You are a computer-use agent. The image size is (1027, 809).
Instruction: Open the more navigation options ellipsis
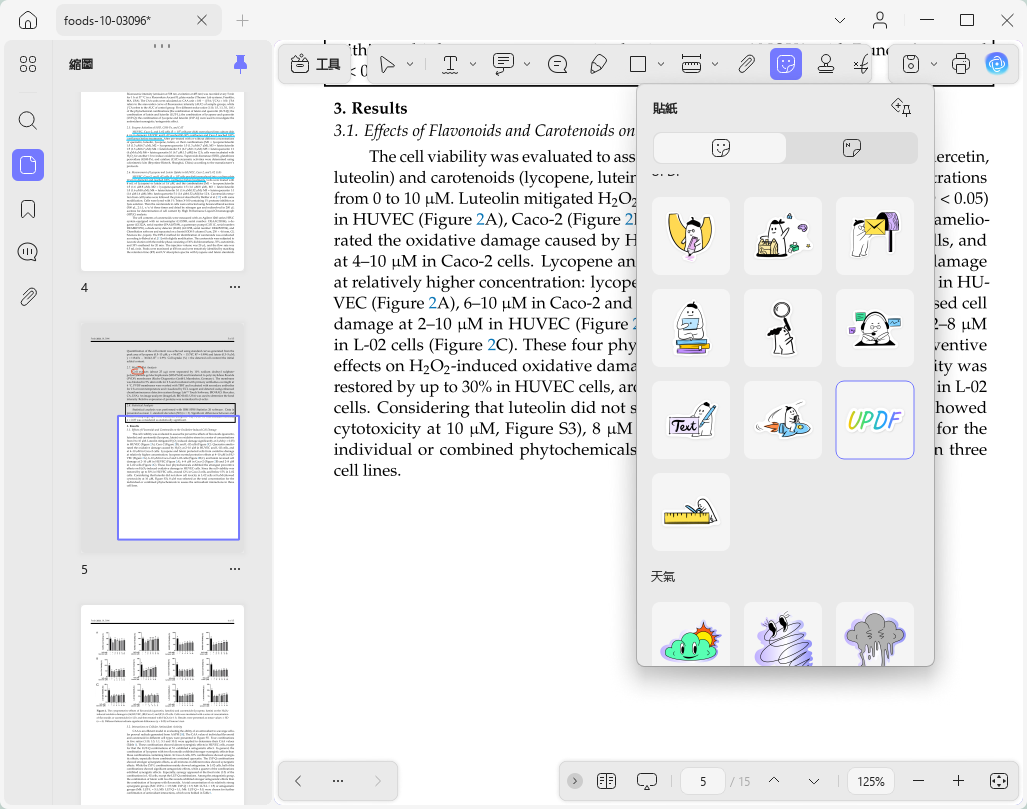[x=338, y=781]
